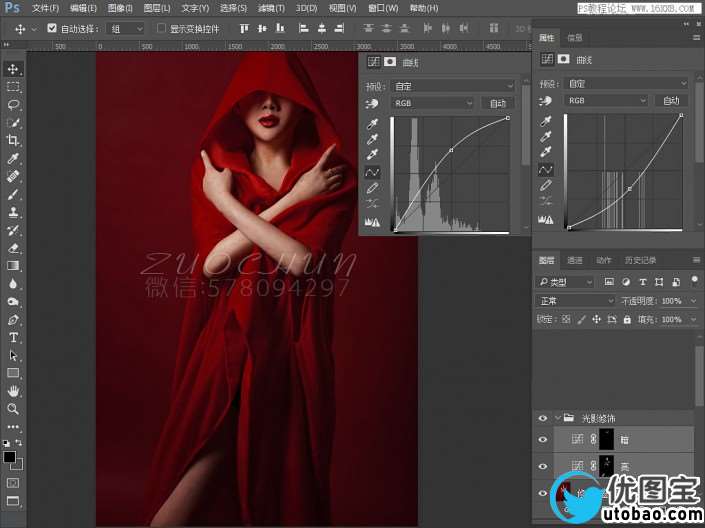Switch to the 通道 tab
The width and height of the screenshot is (705, 528).
tap(575, 260)
